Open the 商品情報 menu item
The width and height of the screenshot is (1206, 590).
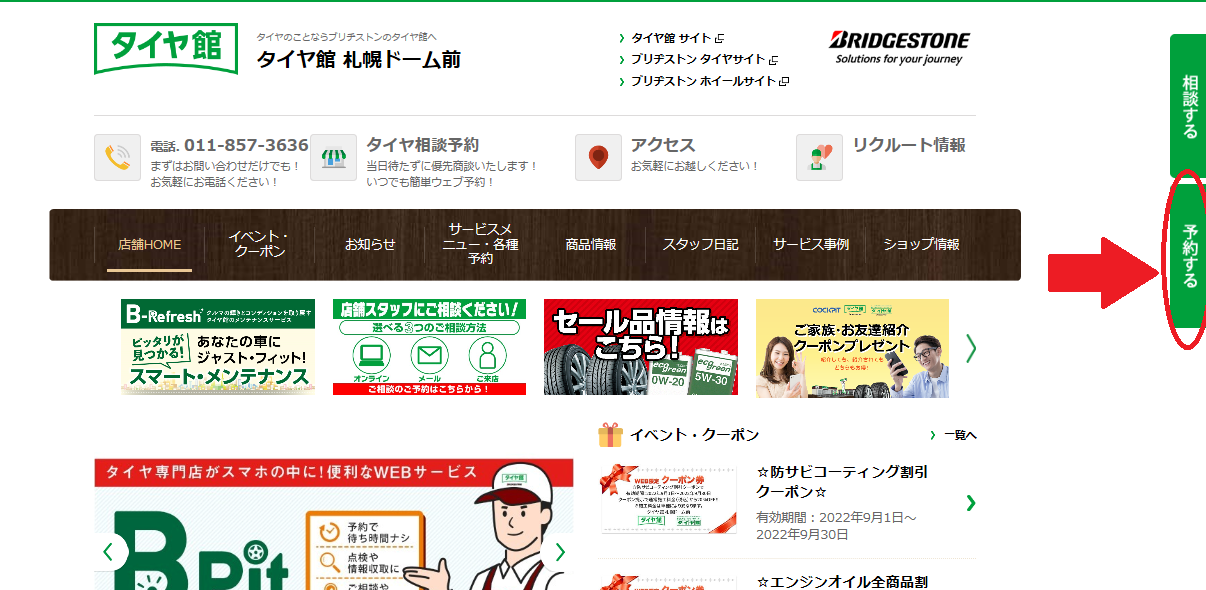point(590,244)
